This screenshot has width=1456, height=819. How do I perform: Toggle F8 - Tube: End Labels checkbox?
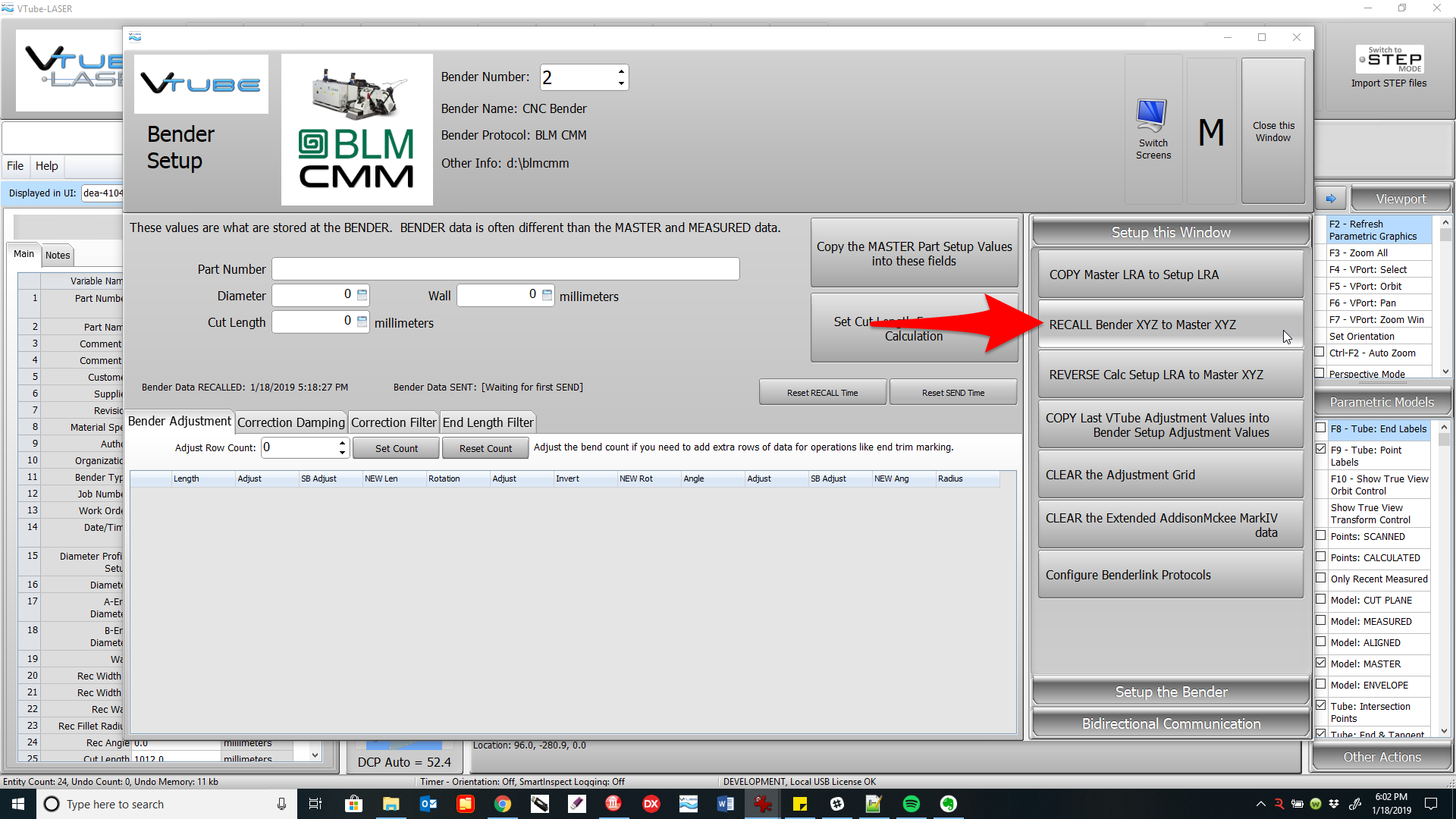[1321, 428]
